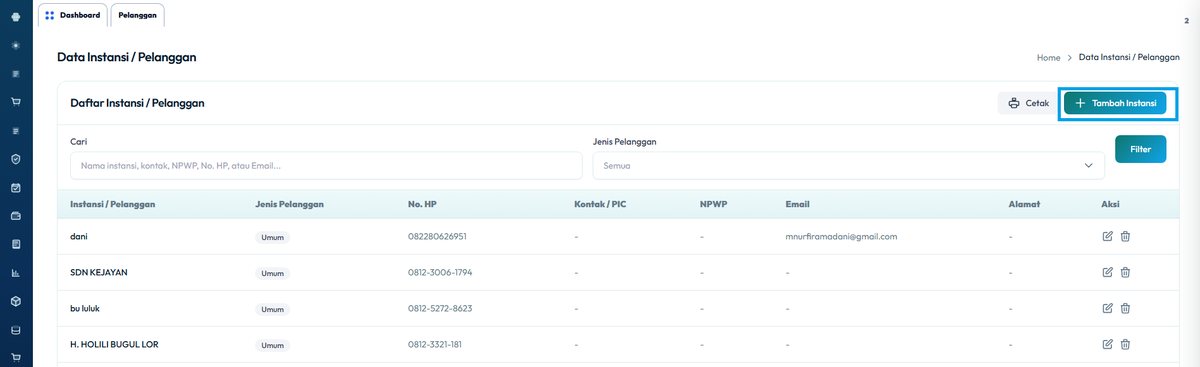This screenshot has height=367, width=1200.
Task: Click the No. HP column header
Action: [422, 204]
